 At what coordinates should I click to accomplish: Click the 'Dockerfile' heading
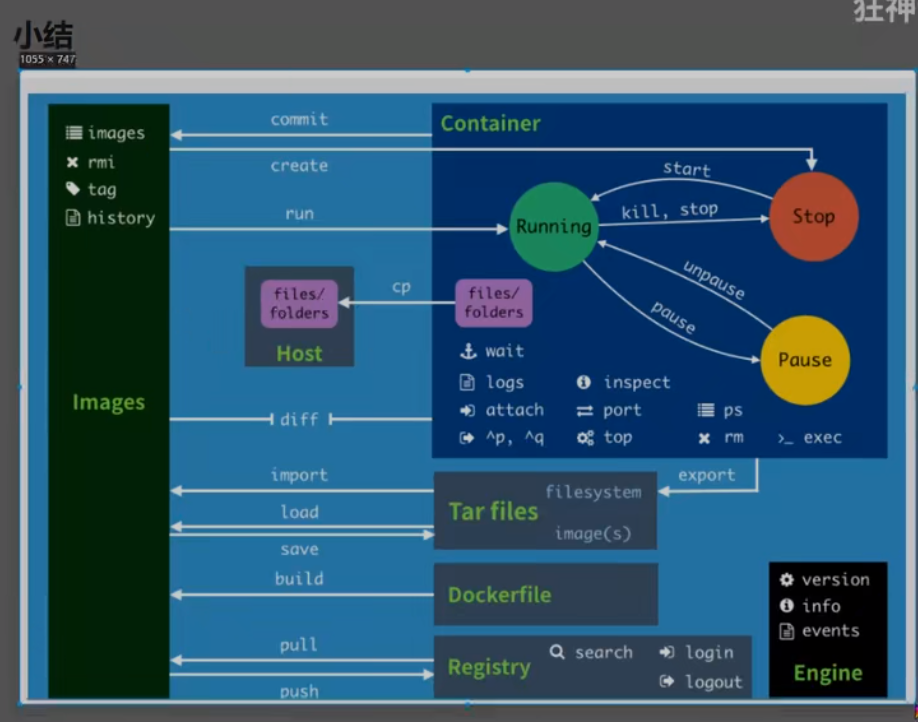pos(500,595)
